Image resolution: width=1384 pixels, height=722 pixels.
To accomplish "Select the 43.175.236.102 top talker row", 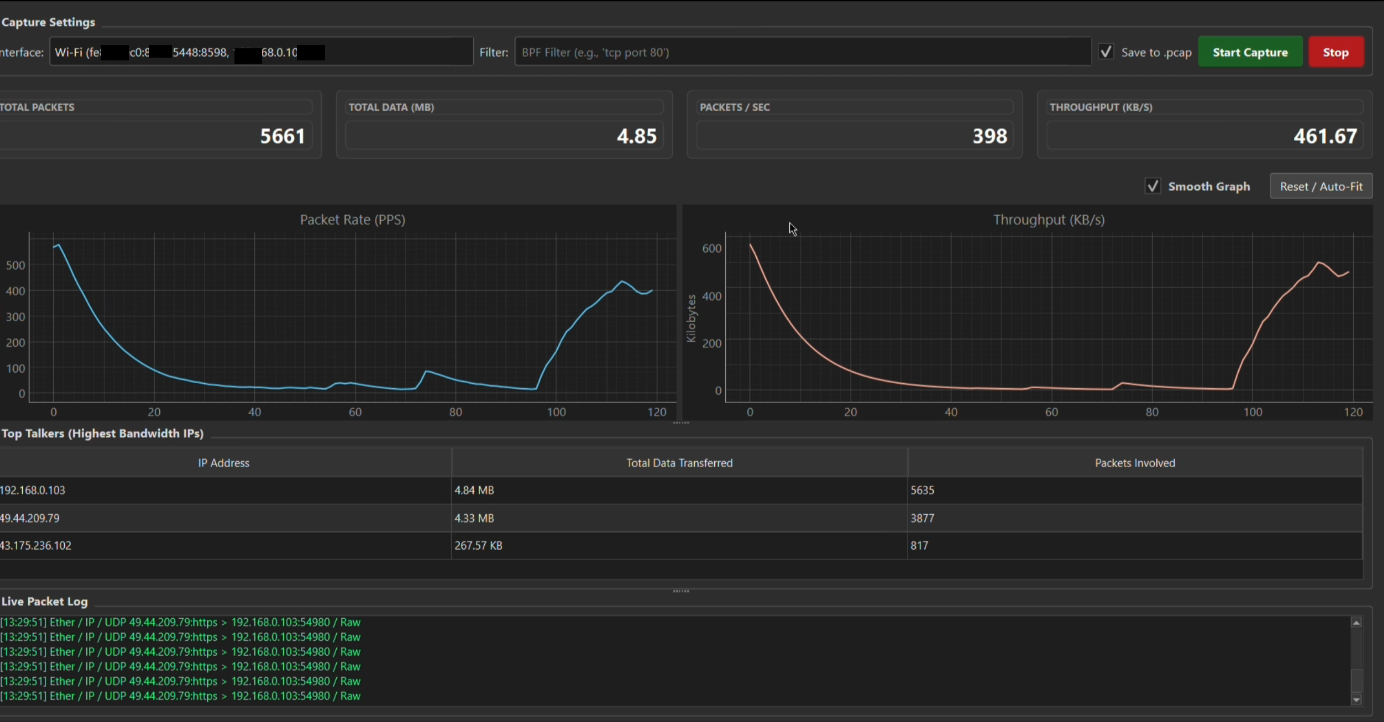I will tap(224, 546).
